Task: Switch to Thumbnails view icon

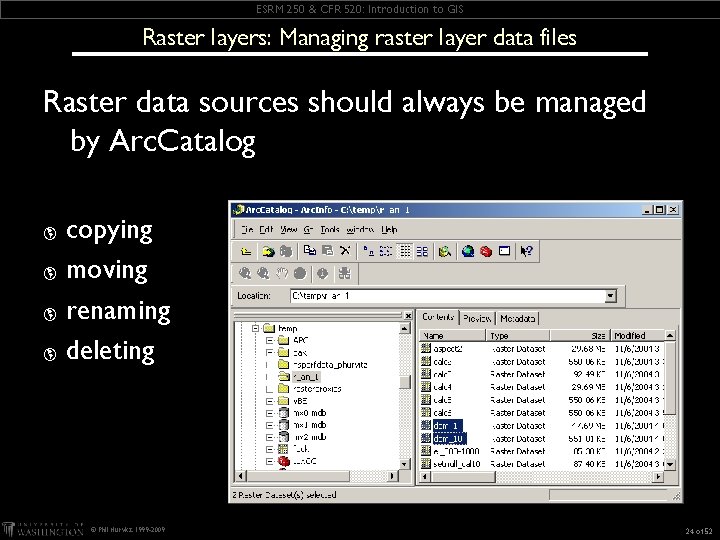Action: pyautogui.click(x=422, y=251)
